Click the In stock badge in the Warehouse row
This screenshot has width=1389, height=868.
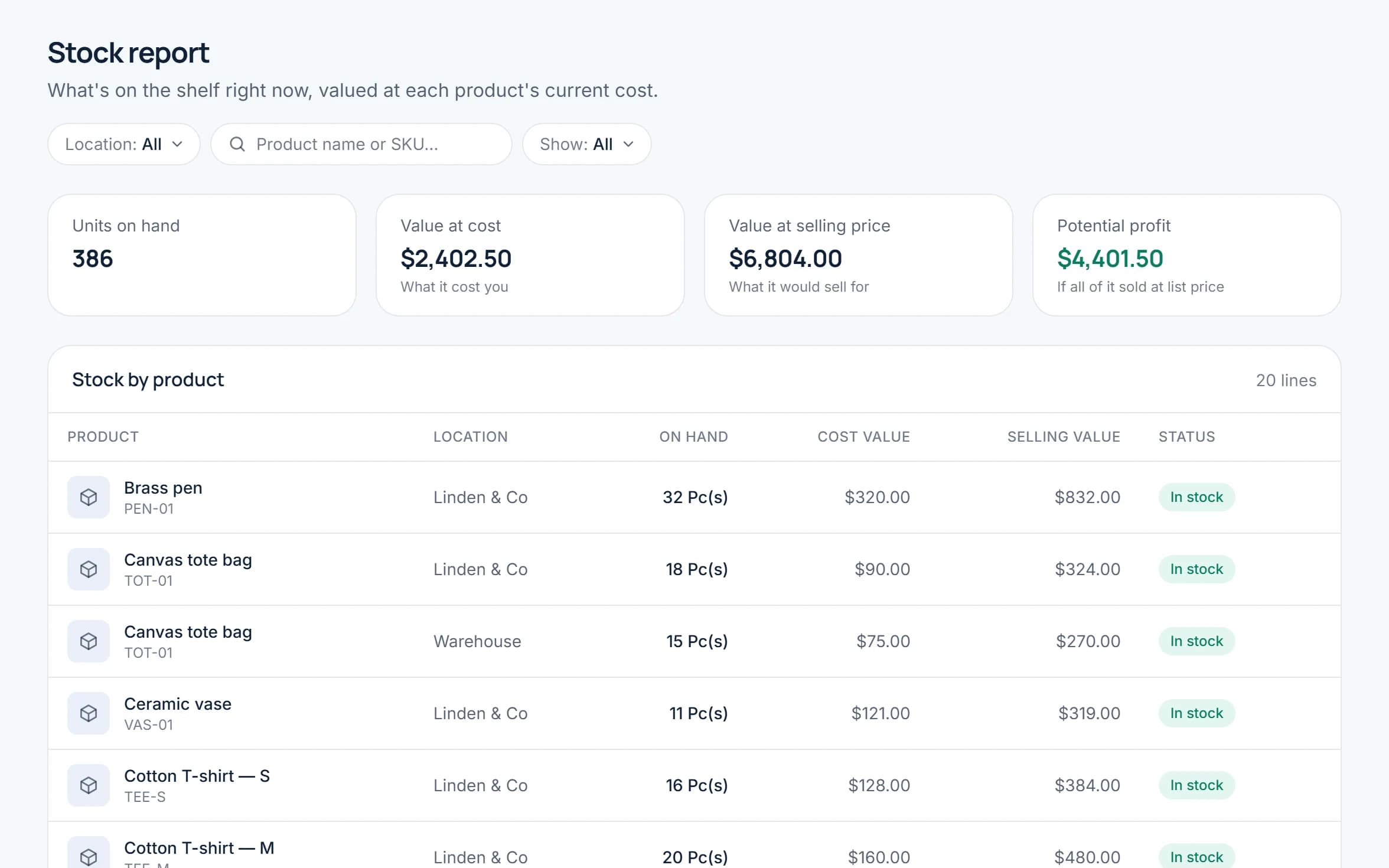coord(1196,641)
